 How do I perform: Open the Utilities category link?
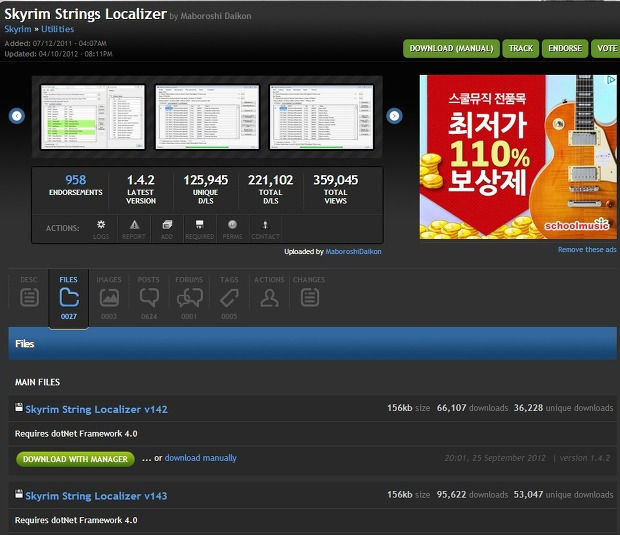[x=57, y=29]
